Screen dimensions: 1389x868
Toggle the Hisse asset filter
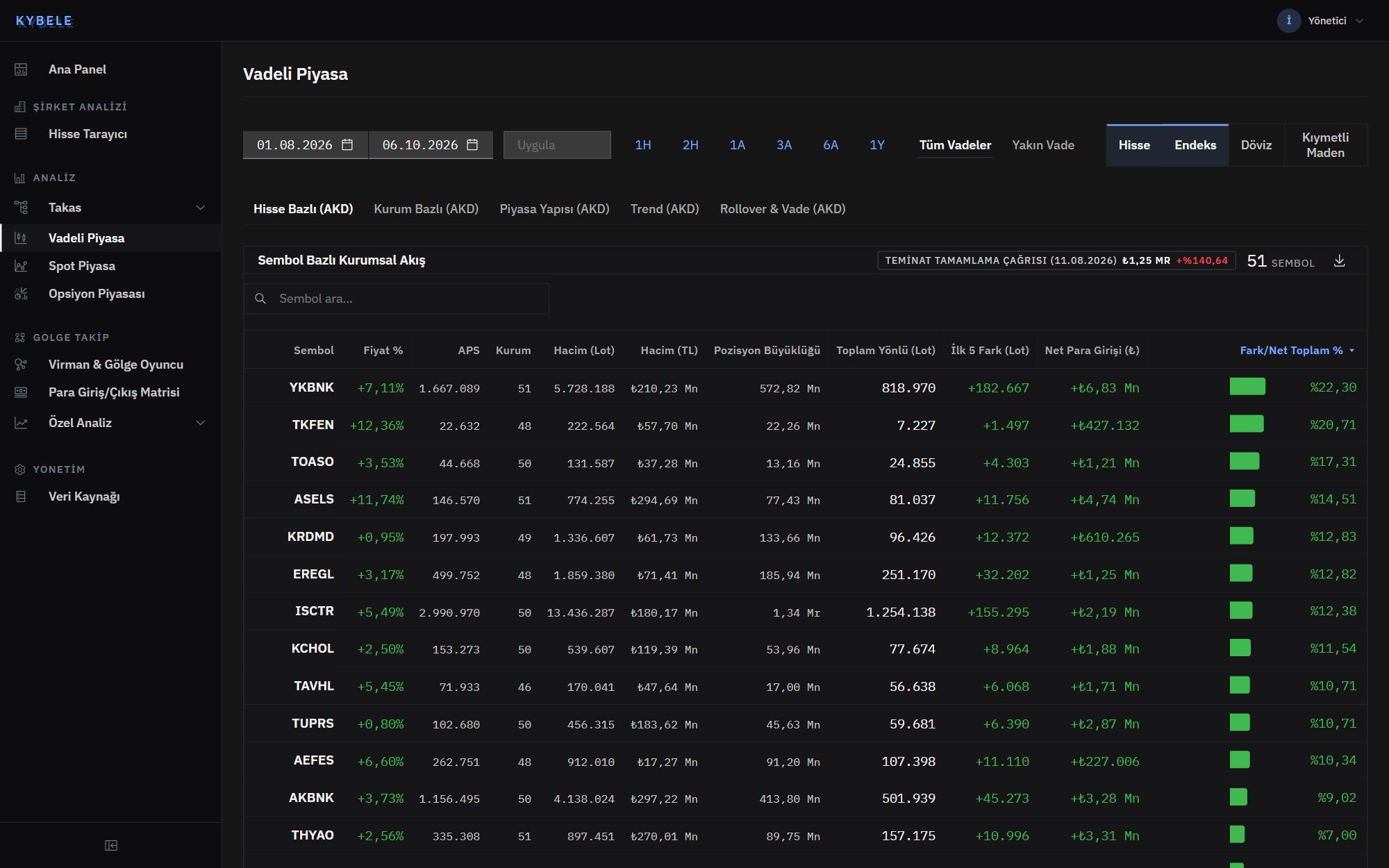[x=1134, y=145]
